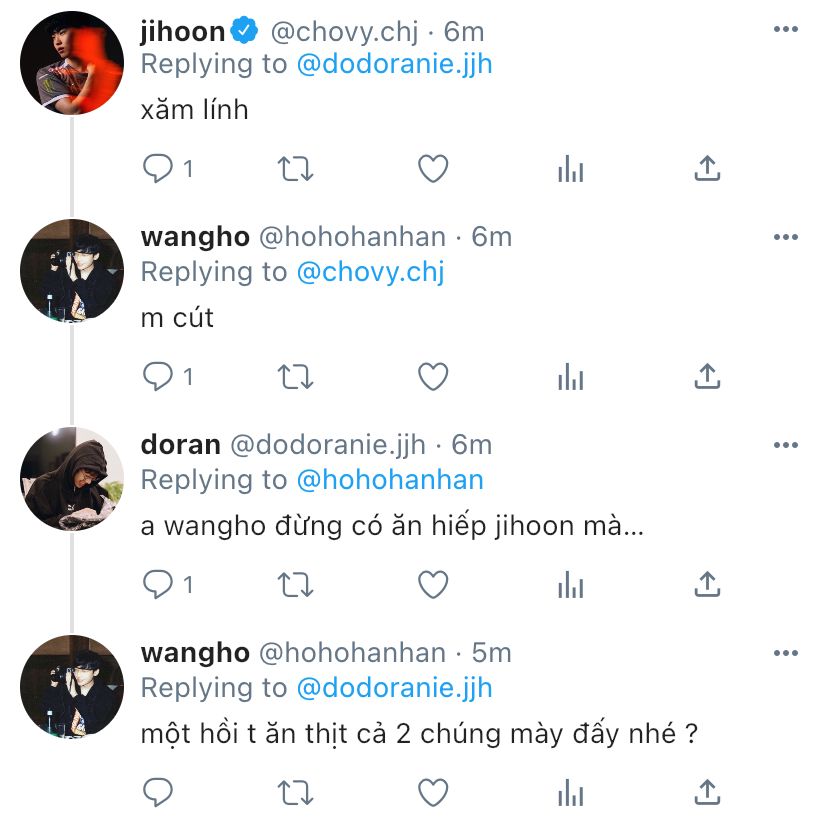This screenshot has height=820, width=828.
Task: Open more options on "m cút" tweet
Action: [786, 237]
